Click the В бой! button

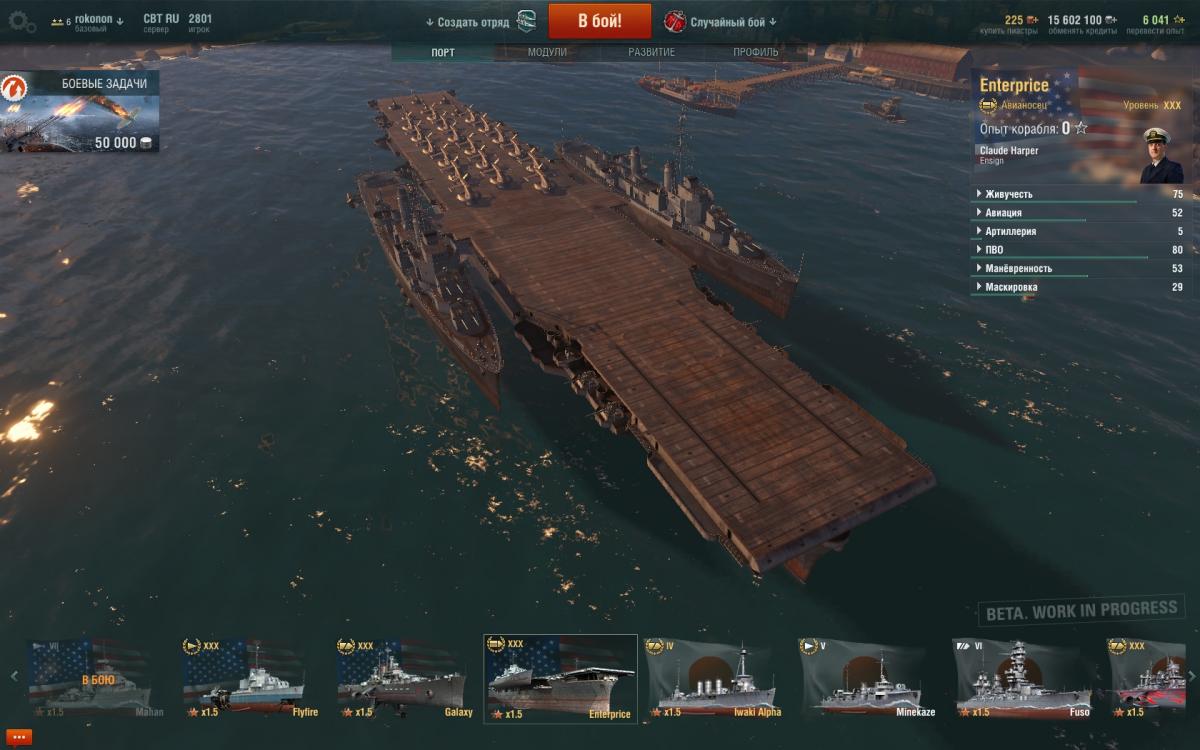click(600, 21)
